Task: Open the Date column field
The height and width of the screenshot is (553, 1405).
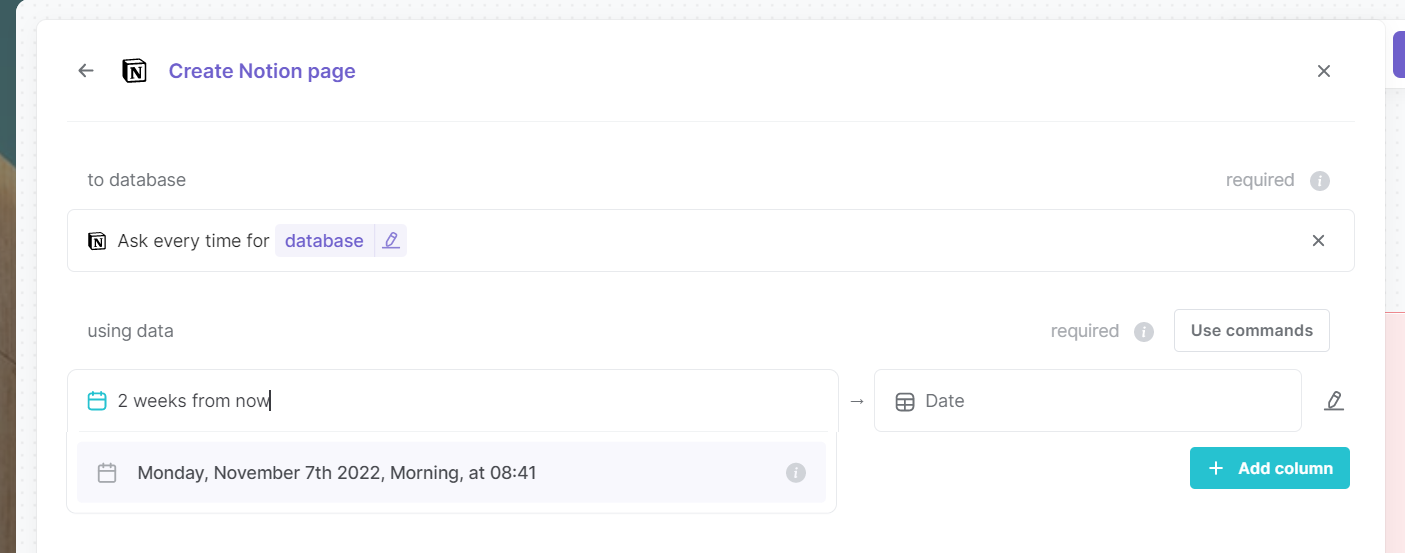Action: tap(1088, 401)
